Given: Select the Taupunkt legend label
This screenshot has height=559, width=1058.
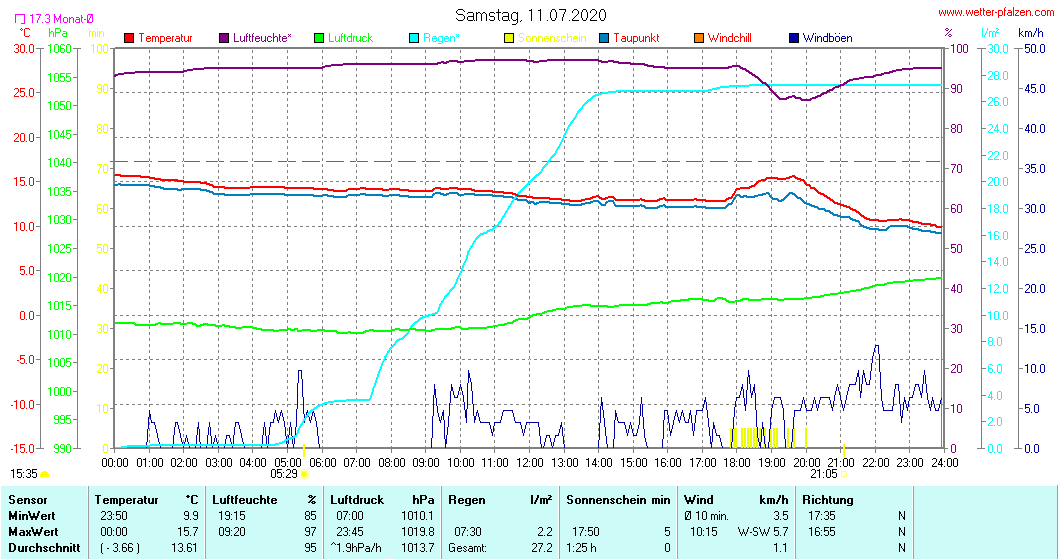Looking at the screenshot, I should click(636, 38).
